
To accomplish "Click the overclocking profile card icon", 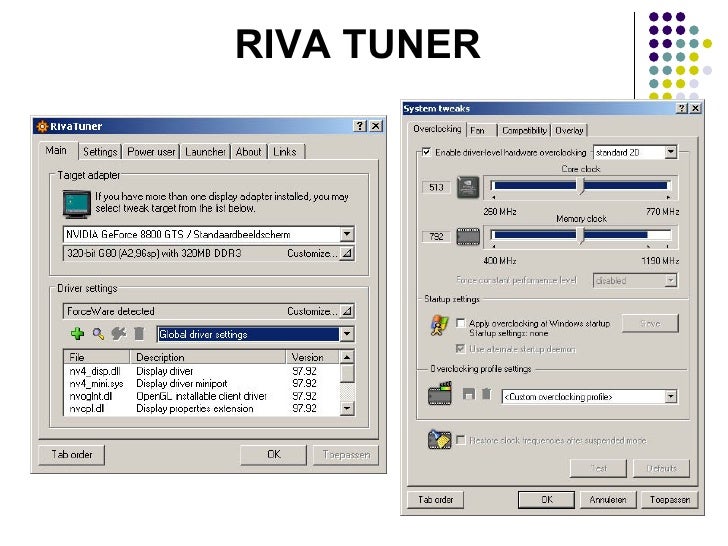I will (x=439, y=394).
